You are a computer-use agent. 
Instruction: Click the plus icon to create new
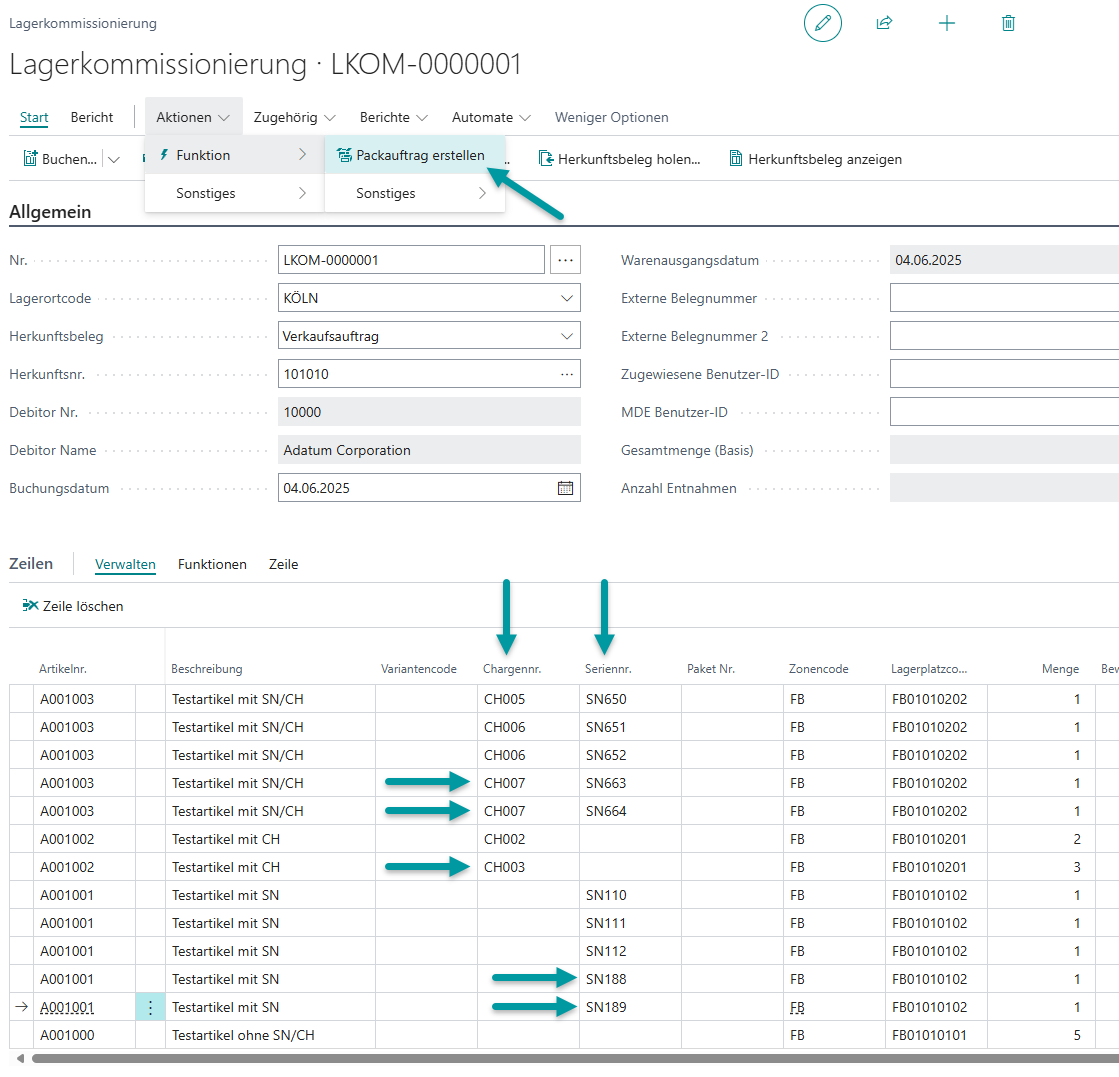coord(947,23)
